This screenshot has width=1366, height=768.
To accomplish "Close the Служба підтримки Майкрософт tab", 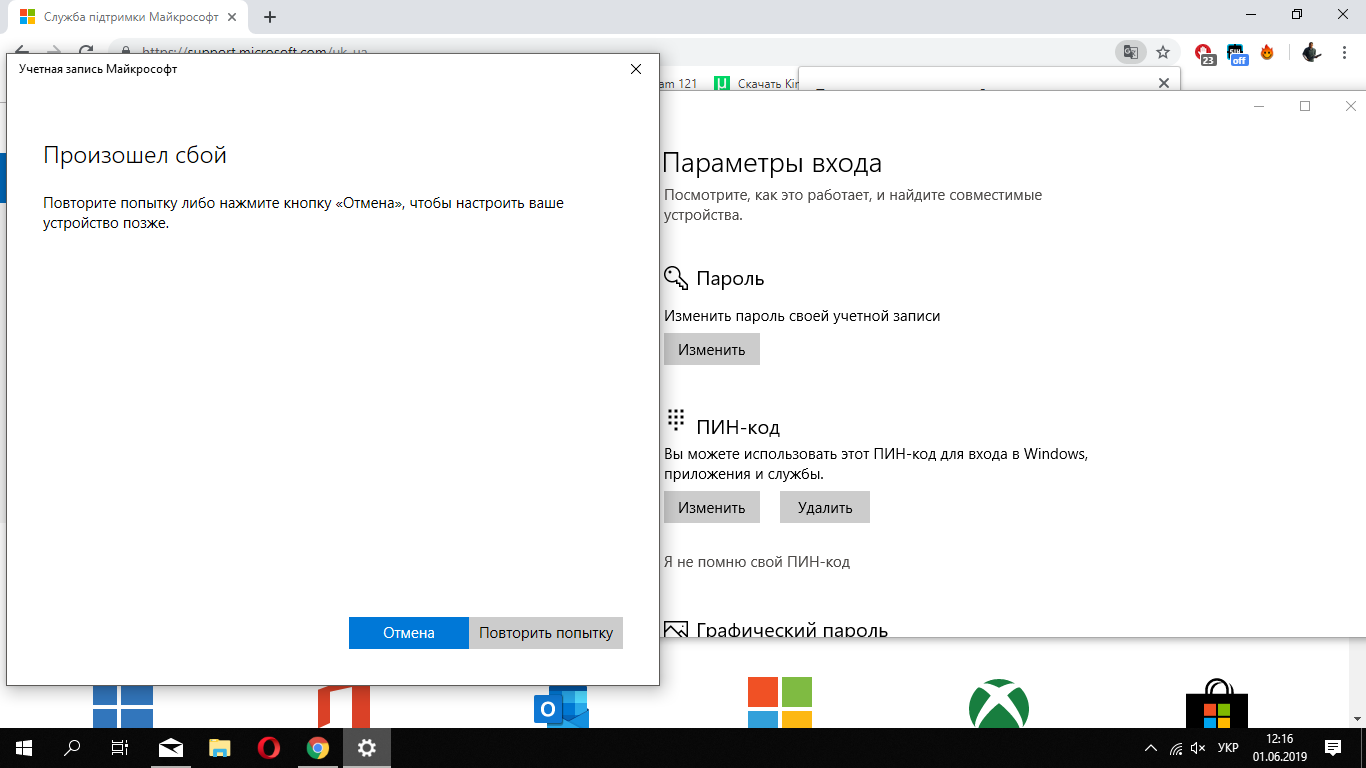I will tap(234, 17).
